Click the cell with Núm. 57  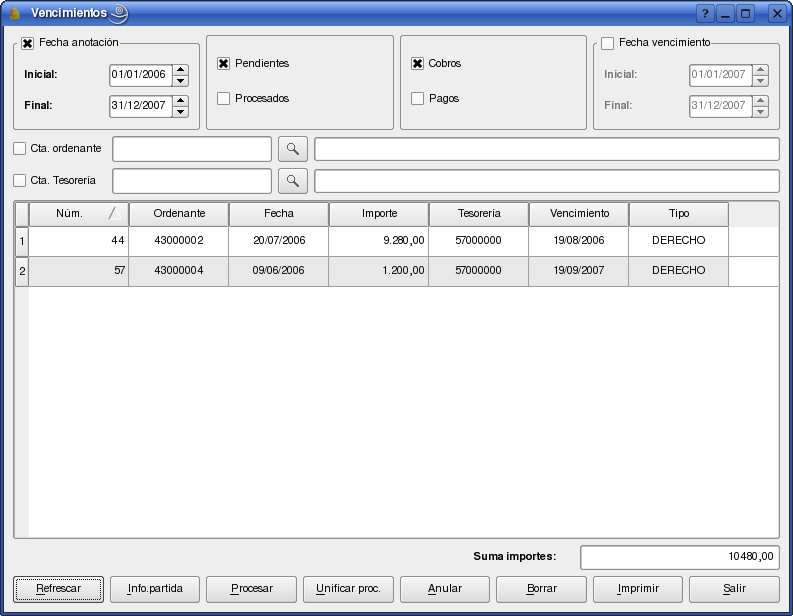click(x=78, y=271)
